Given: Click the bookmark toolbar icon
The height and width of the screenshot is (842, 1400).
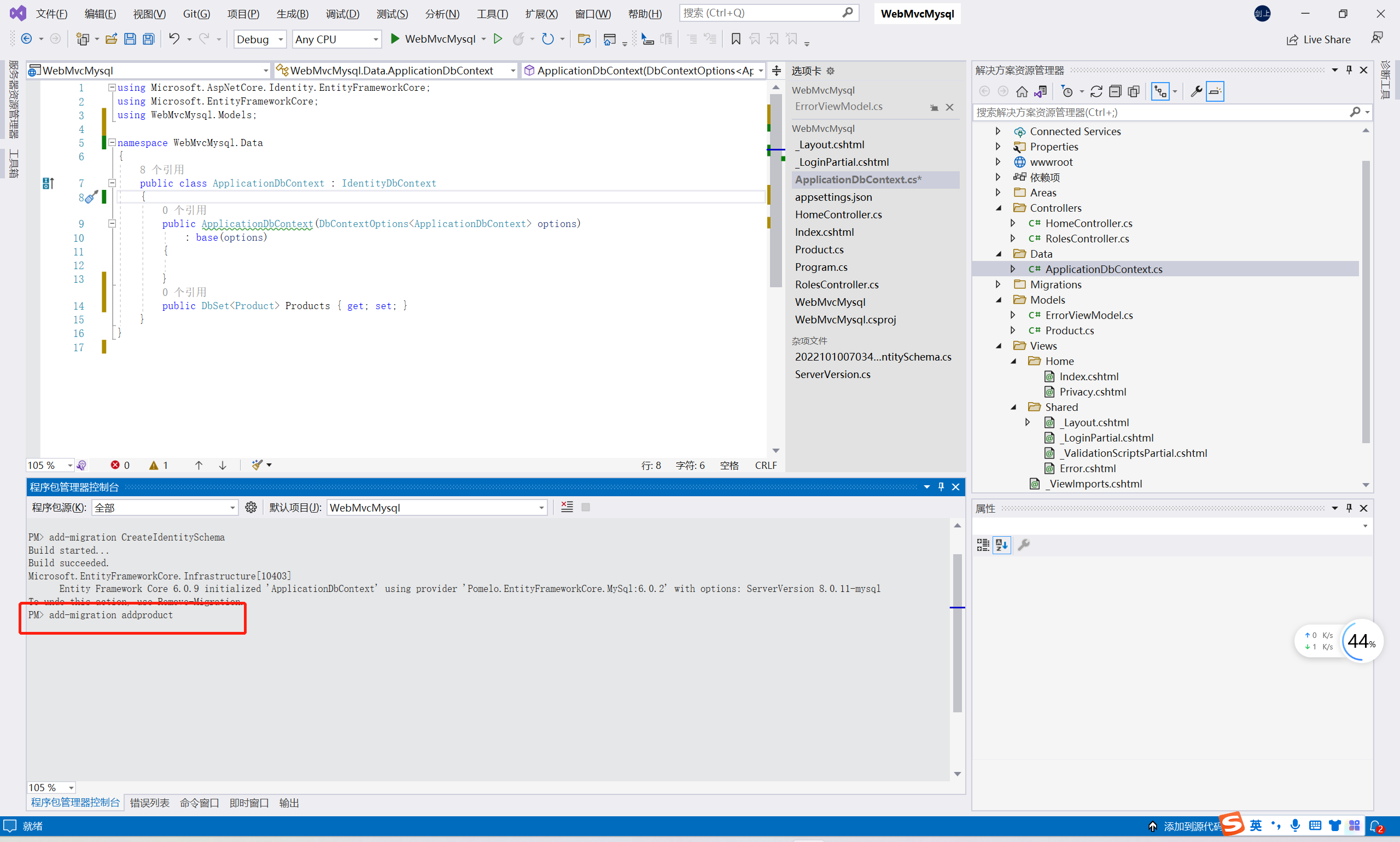Looking at the screenshot, I should (736, 39).
